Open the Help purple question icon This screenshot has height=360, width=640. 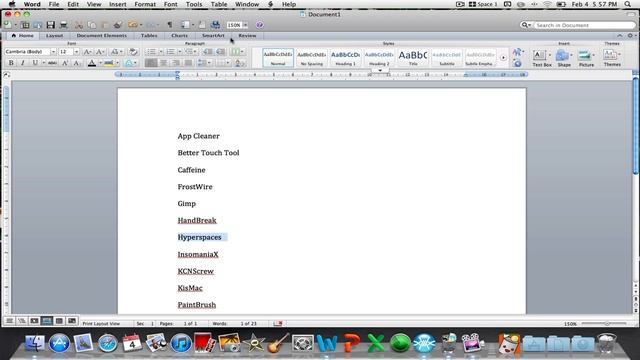click(260, 25)
